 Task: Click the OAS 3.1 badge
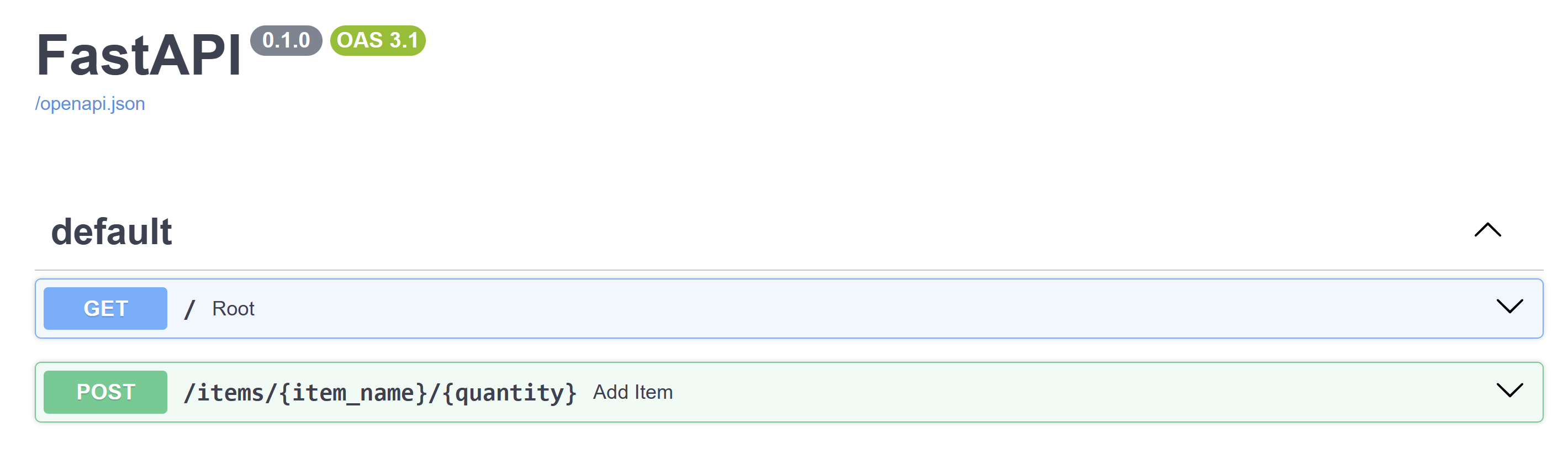(376, 41)
